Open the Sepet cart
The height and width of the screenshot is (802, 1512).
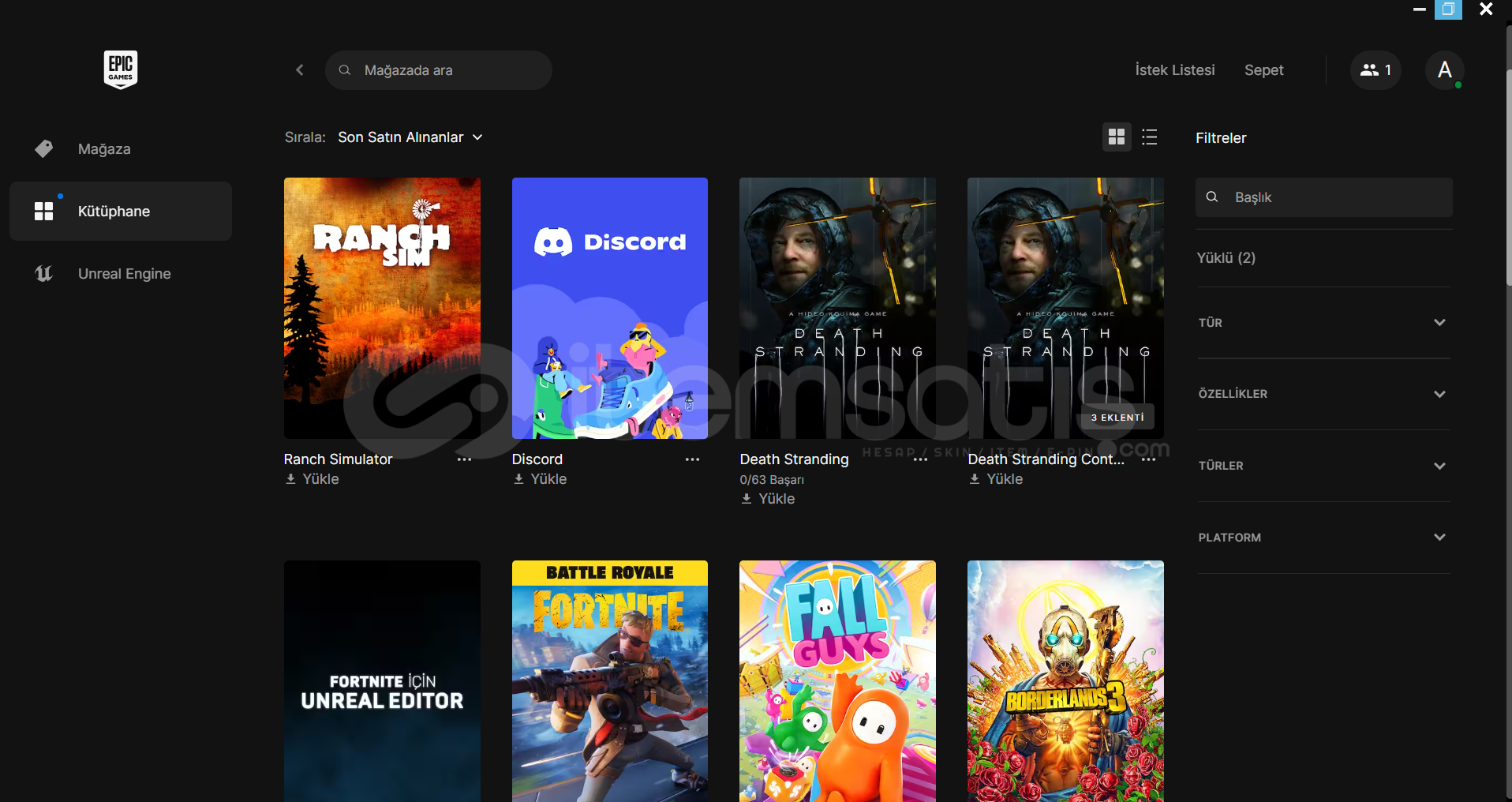[x=1264, y=70]
